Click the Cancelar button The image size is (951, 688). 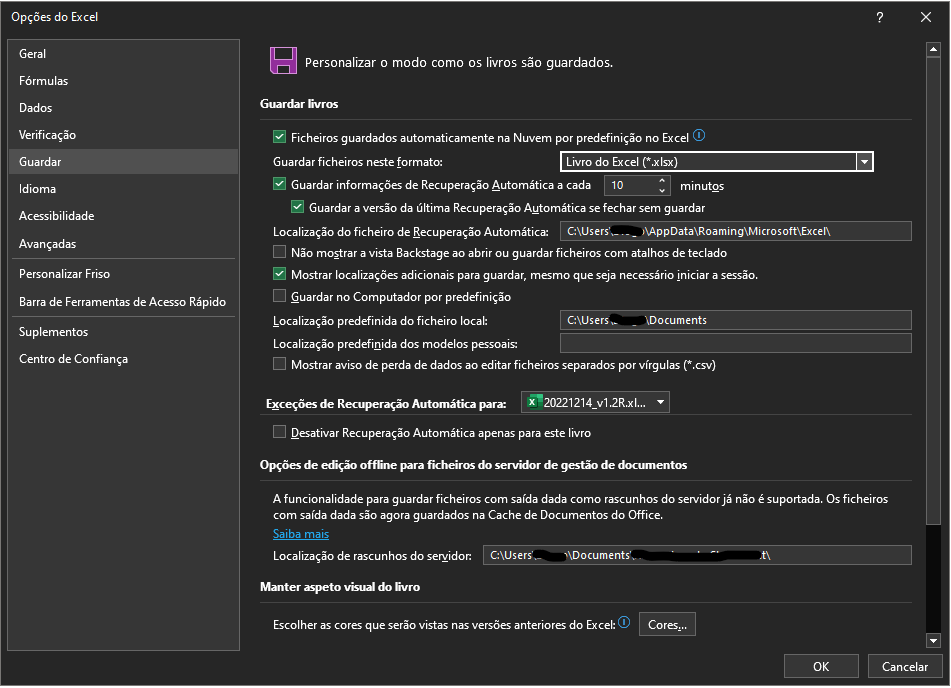(x=904, y=666)
